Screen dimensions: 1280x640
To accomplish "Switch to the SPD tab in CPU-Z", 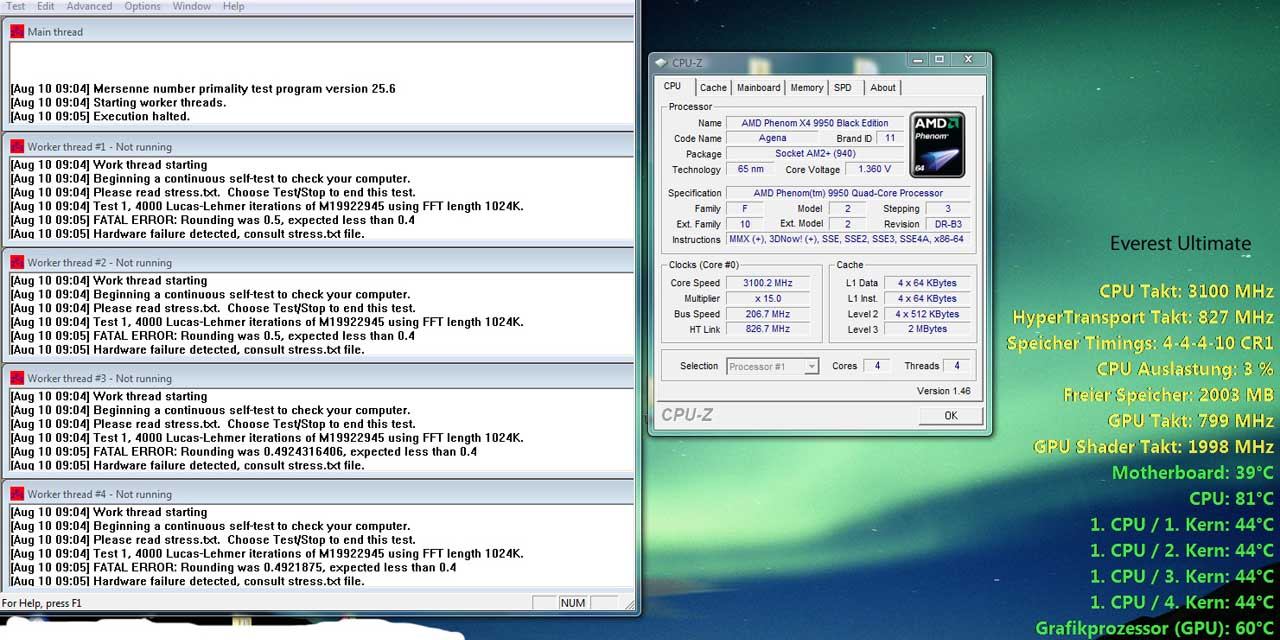I will [843, 88].
